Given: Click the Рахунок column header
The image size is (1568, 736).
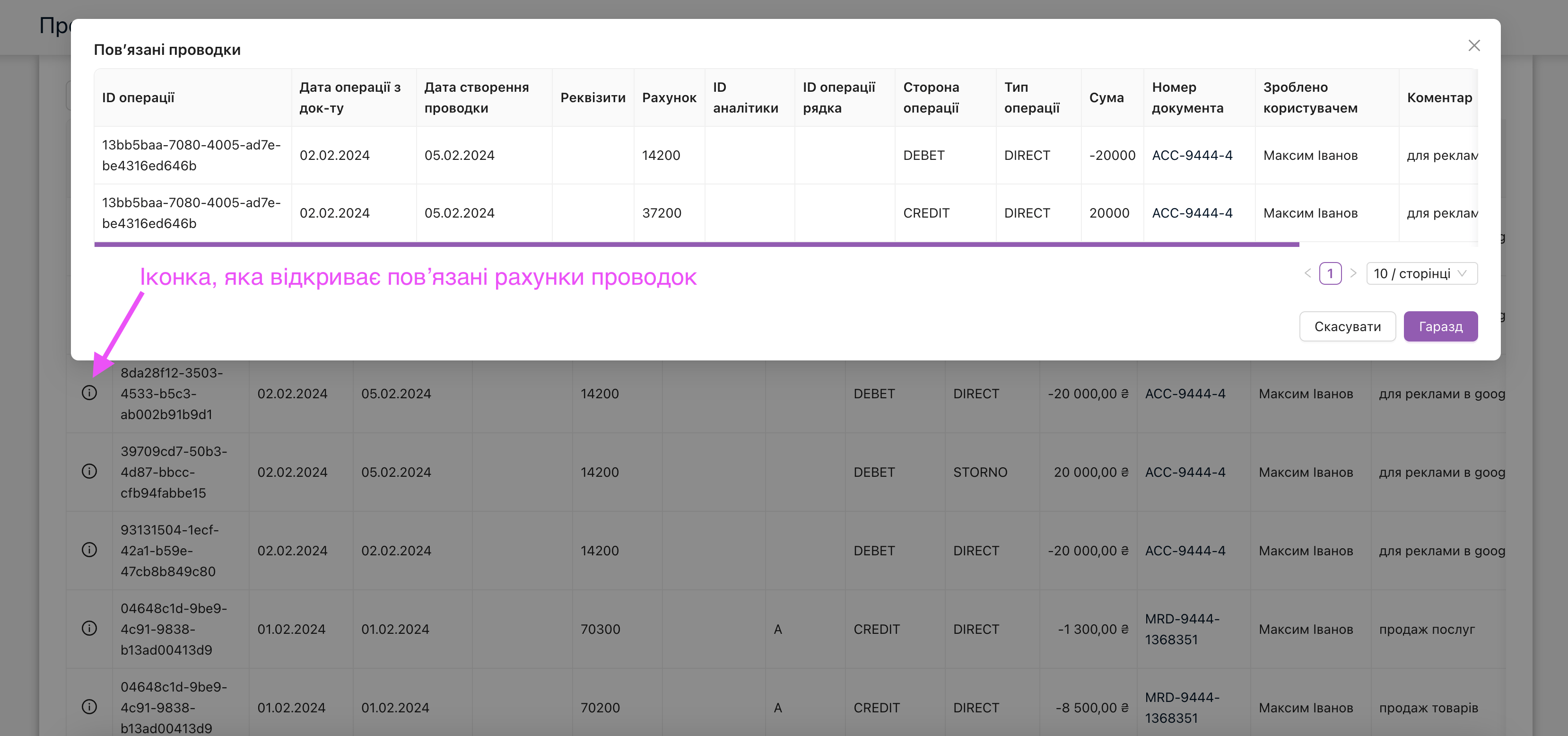Looking at the screenshot, I should (x=668, y=97).
